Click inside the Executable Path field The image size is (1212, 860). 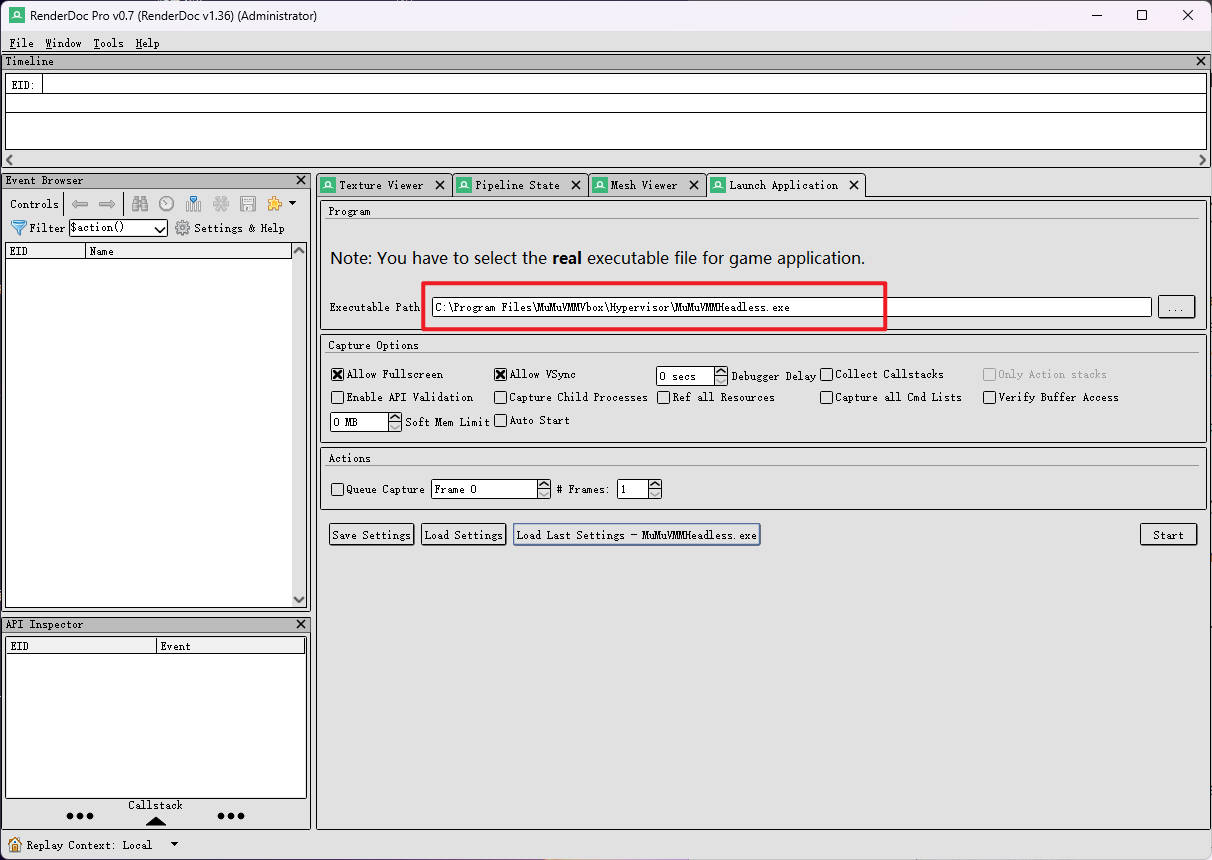(x=791, y=307)
